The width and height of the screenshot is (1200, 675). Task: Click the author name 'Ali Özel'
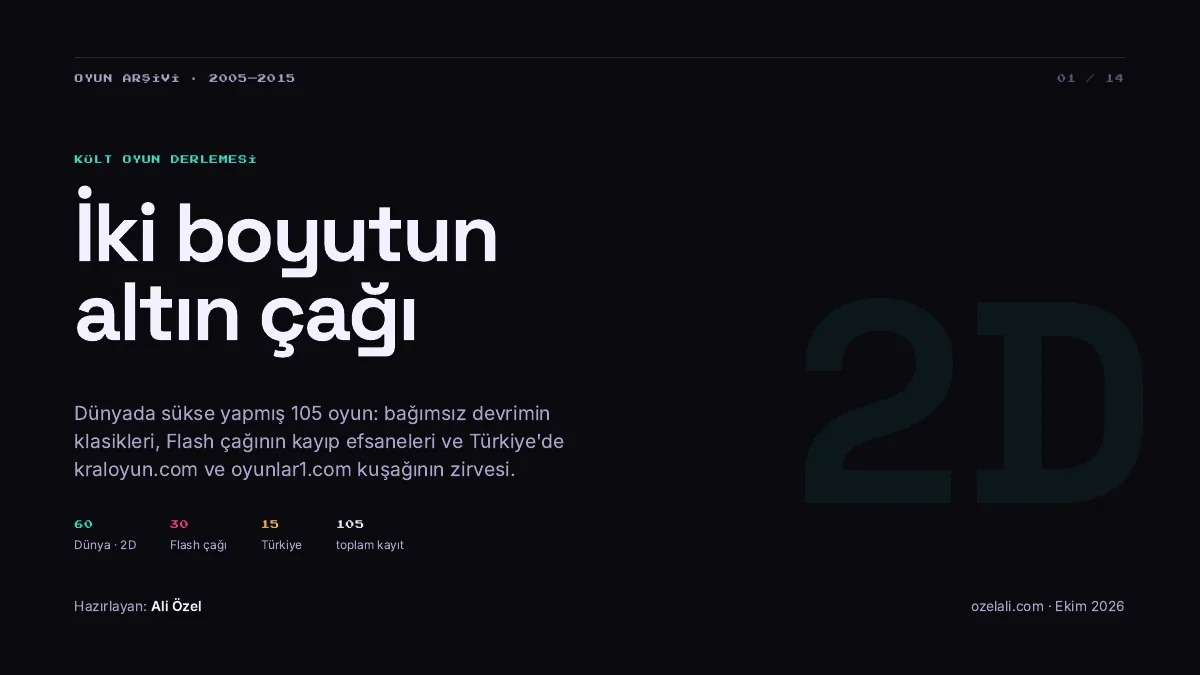coord(176,606)
